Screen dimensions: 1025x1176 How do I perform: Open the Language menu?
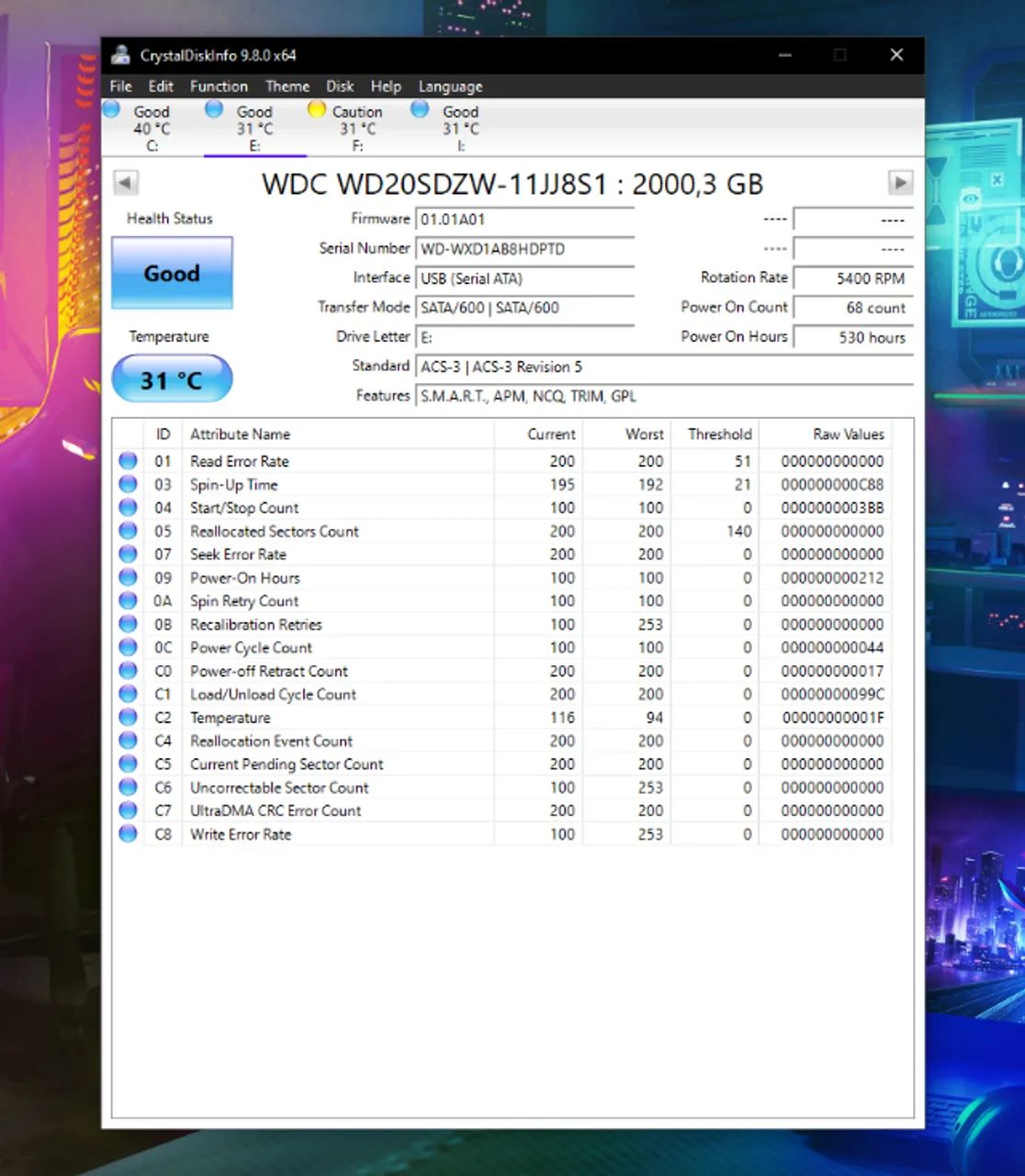(x=450, y=86)
